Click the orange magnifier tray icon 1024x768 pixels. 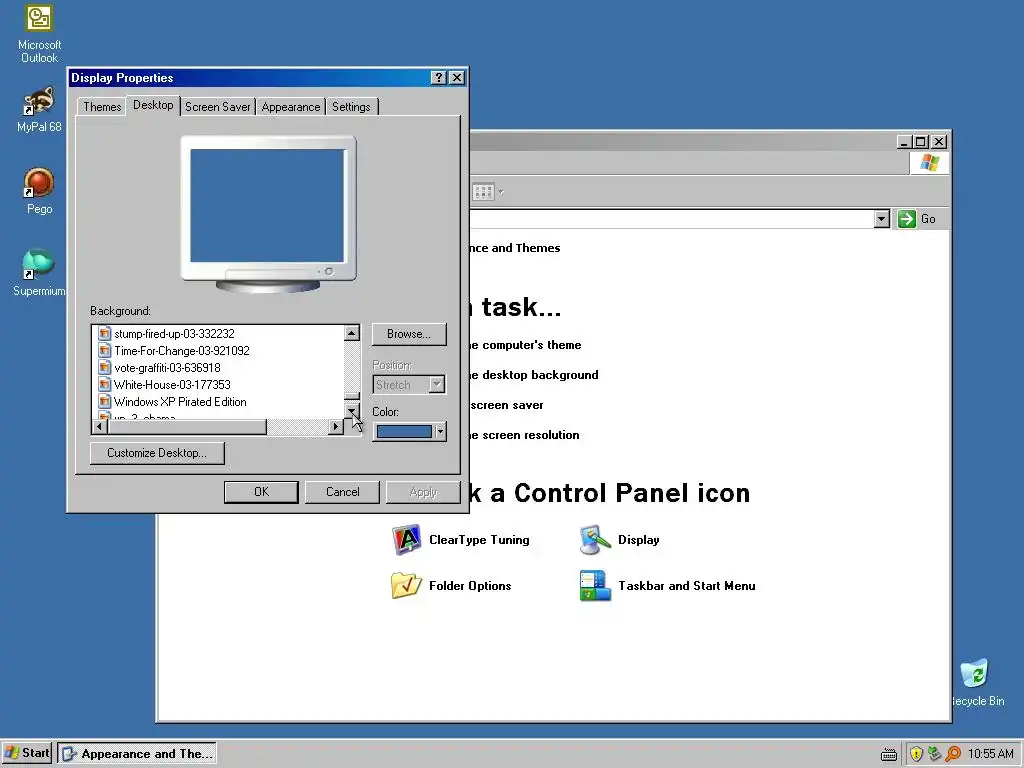pos(953,754)
